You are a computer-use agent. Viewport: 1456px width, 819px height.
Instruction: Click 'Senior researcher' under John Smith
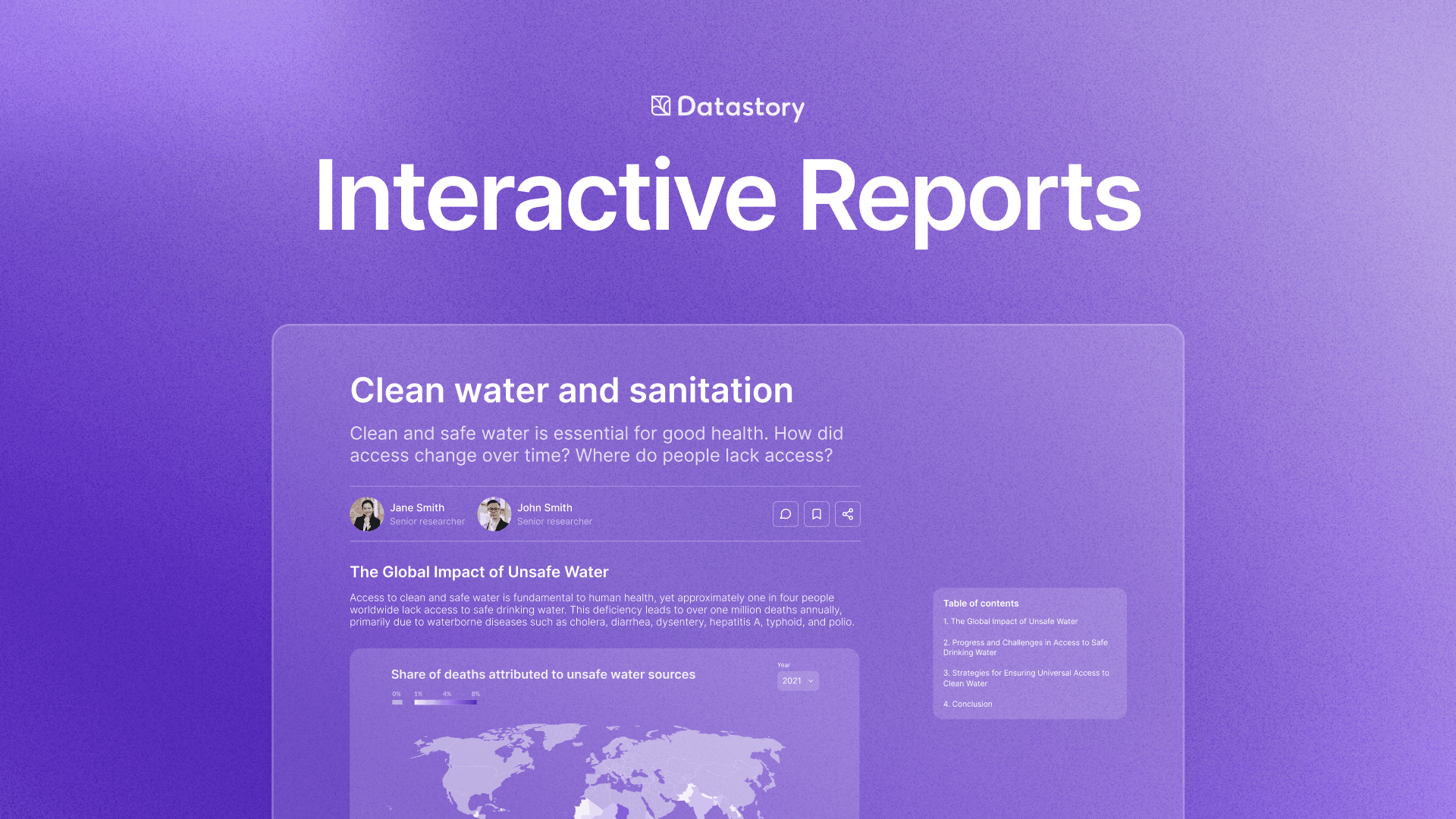click(x=554, y=522)
